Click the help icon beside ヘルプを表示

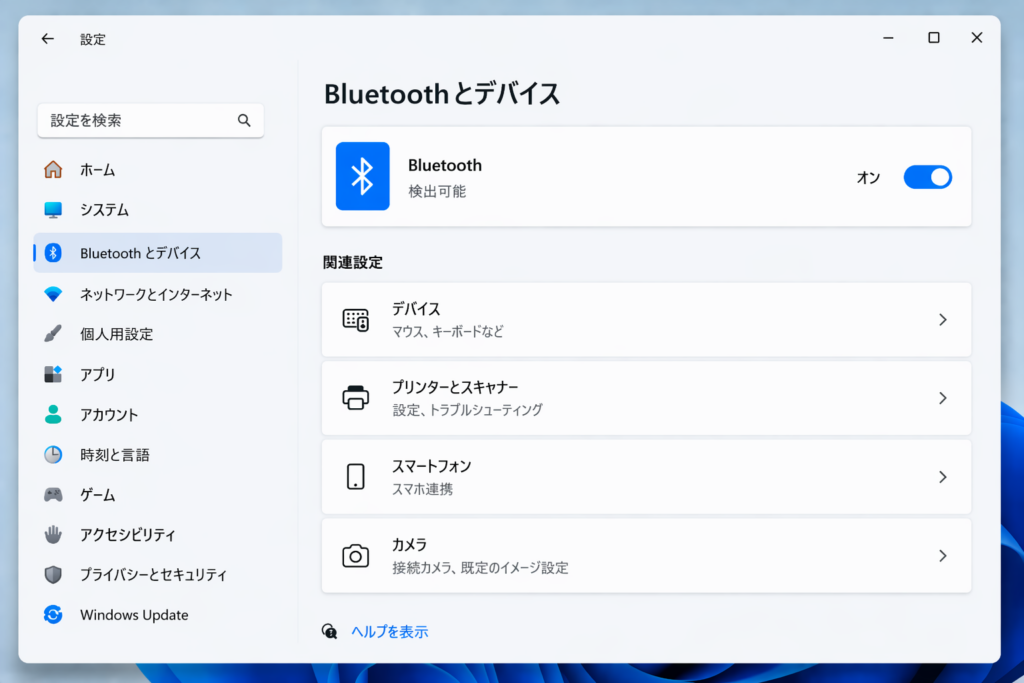pos(330,631)
